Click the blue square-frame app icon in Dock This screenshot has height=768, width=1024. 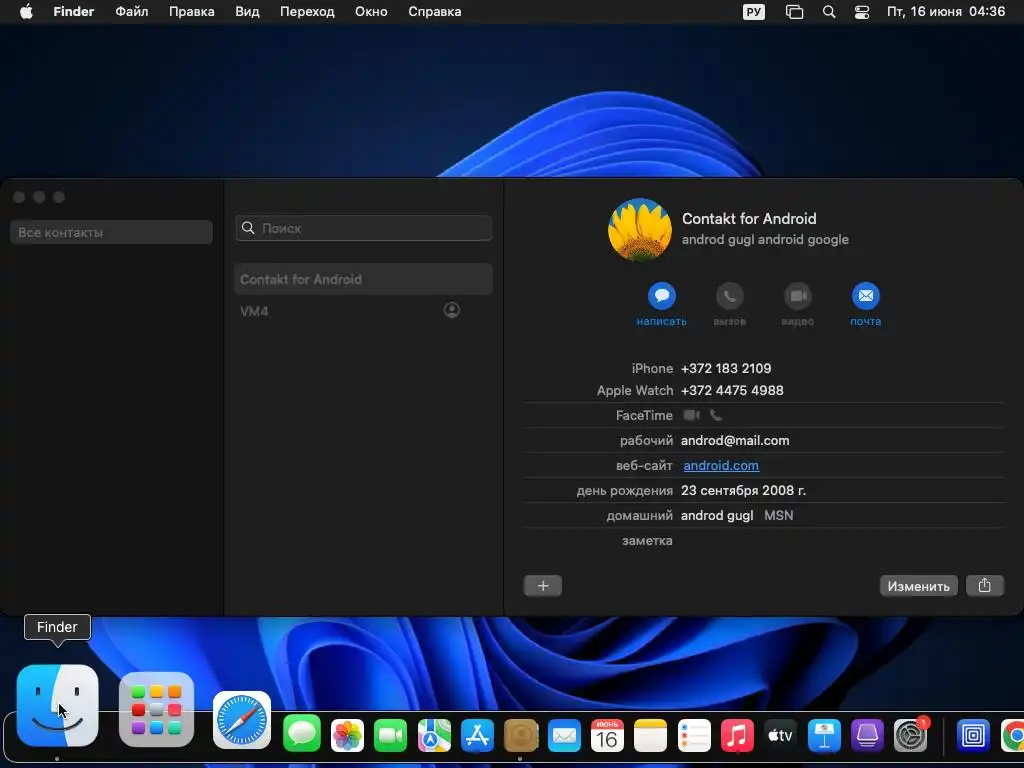click(973, 736)
